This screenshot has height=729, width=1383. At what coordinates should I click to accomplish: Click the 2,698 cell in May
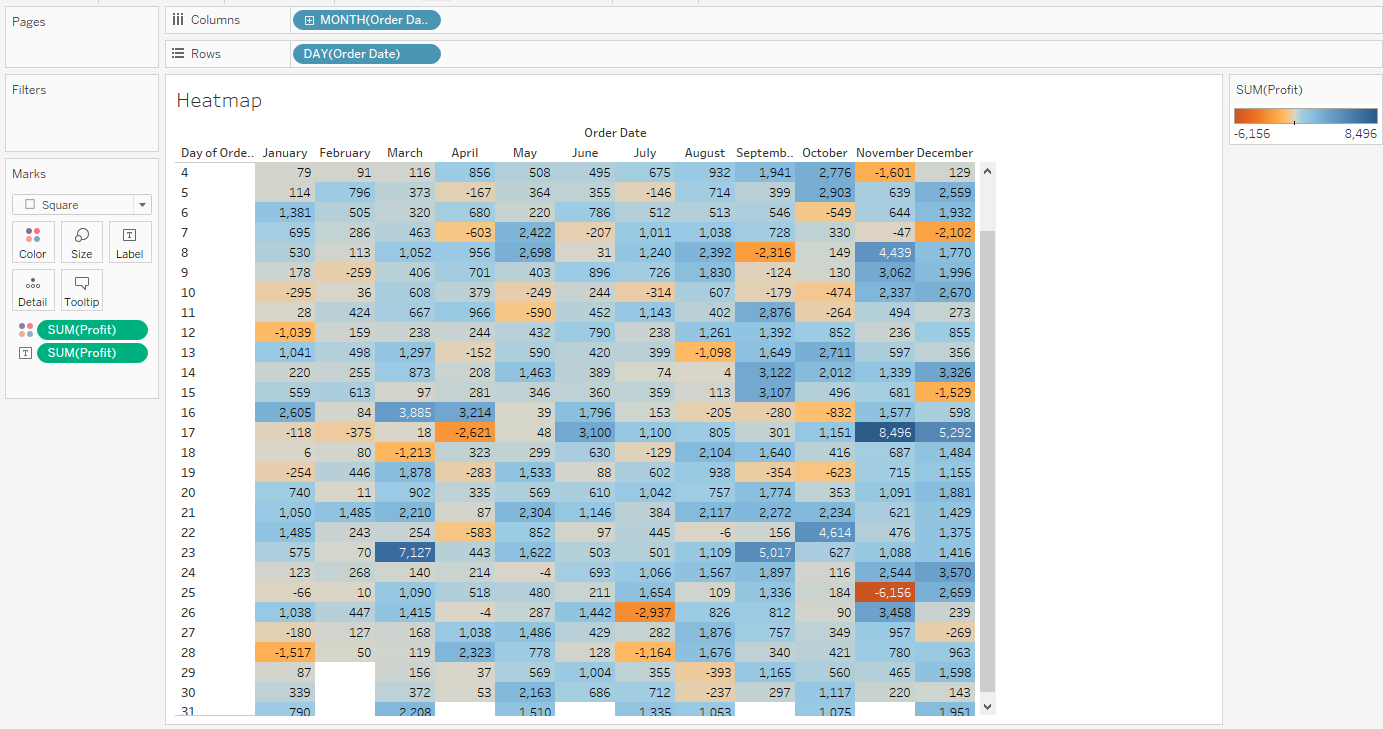[525, 252]
